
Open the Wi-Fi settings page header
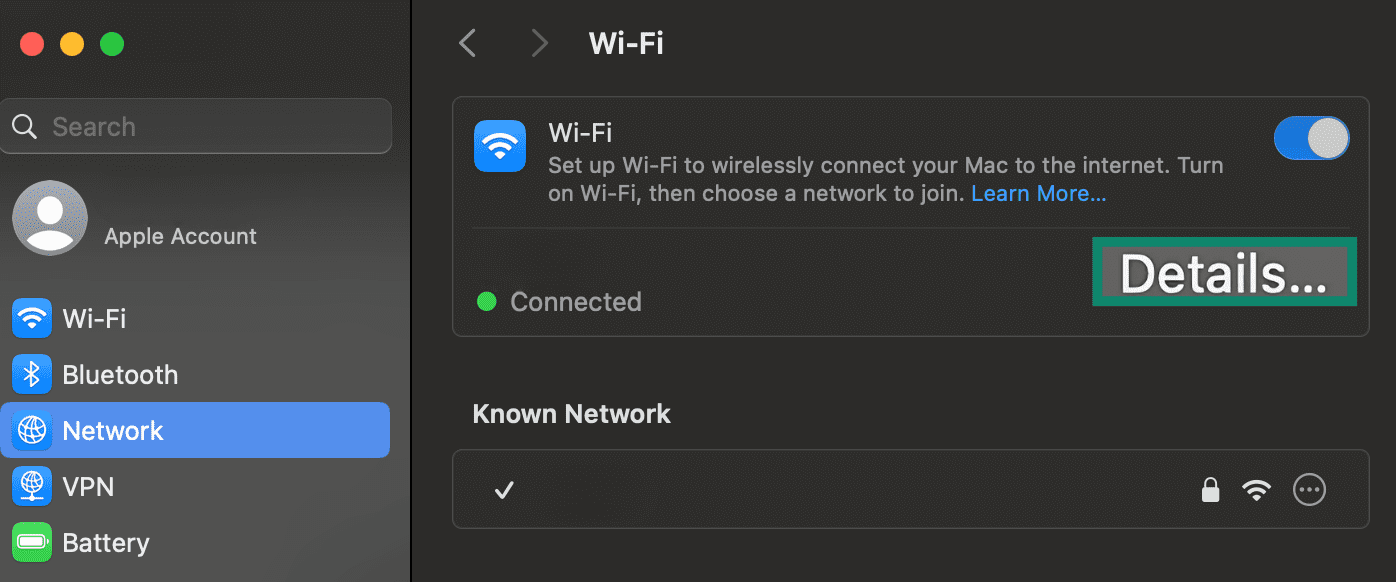626,43
